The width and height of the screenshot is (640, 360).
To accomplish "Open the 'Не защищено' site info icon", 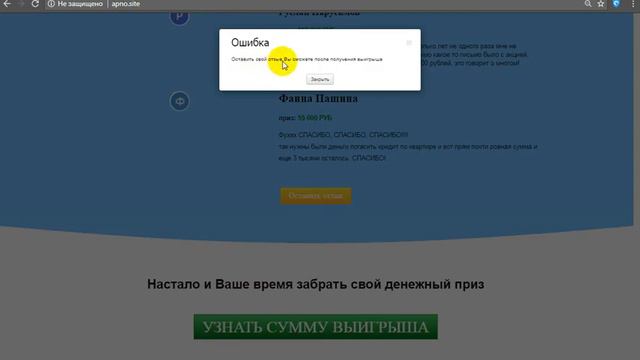I will (x=51, y=4).
